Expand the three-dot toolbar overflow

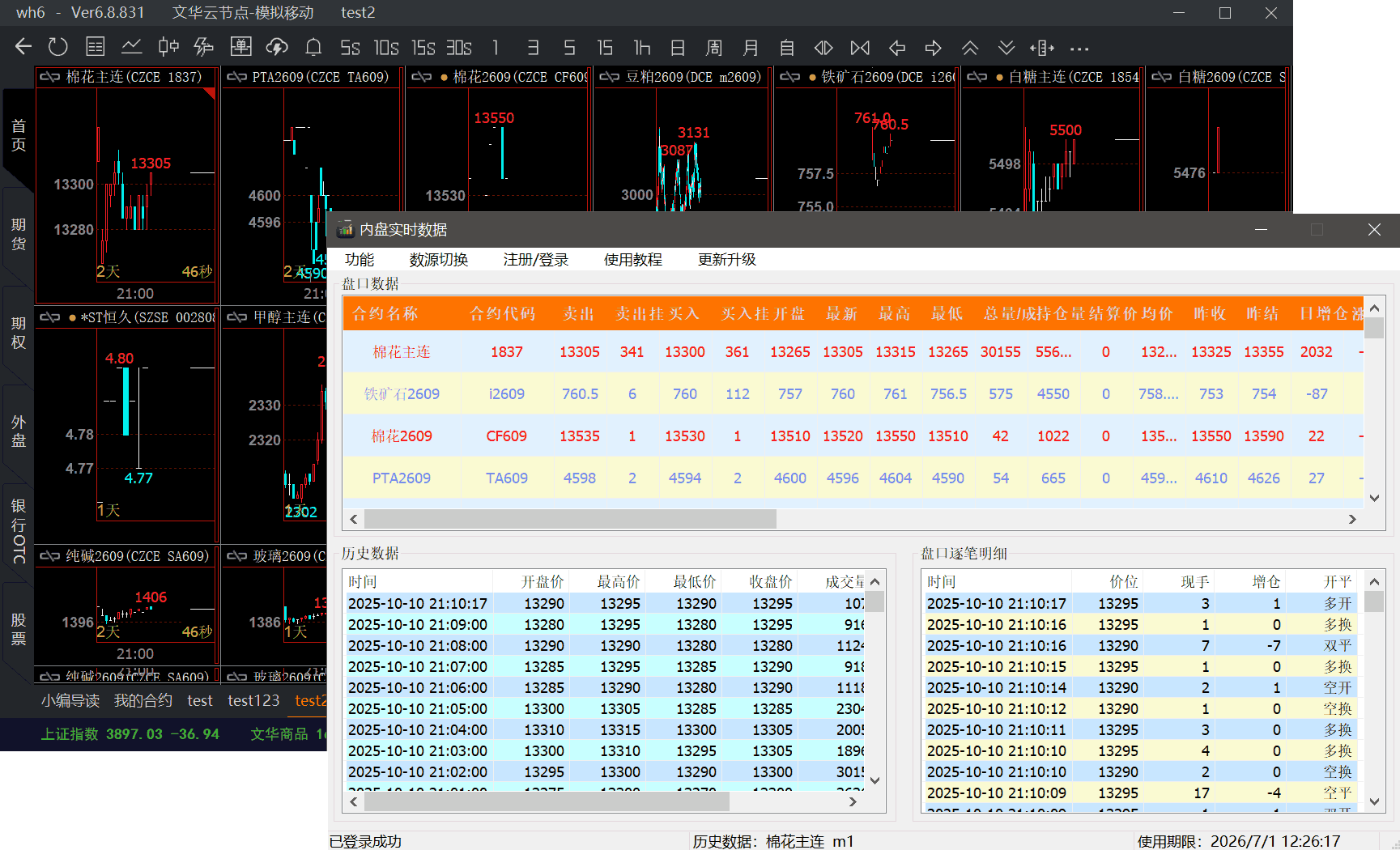(1079, 49)
